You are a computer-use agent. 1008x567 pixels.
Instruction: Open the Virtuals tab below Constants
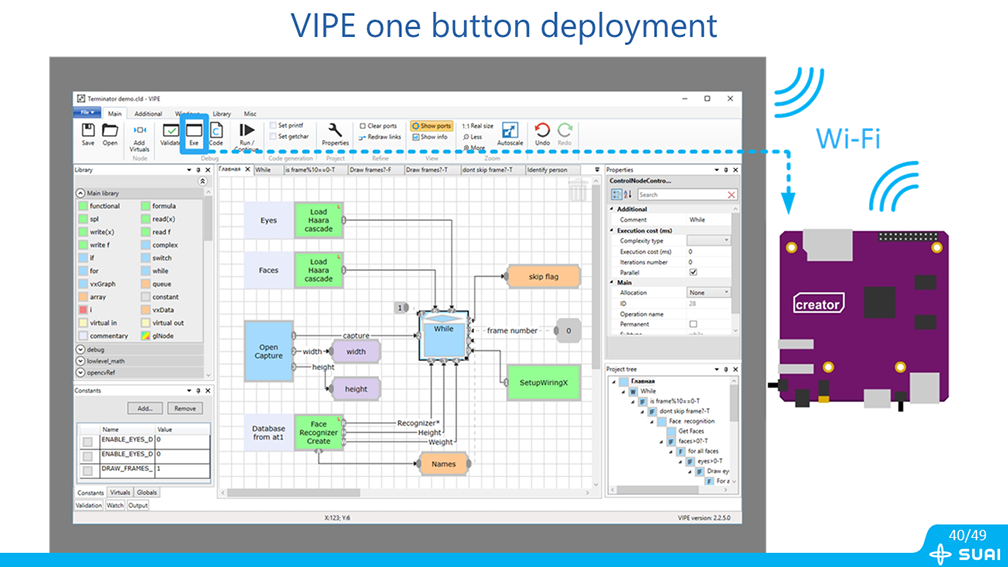click(x=120, y=492)
